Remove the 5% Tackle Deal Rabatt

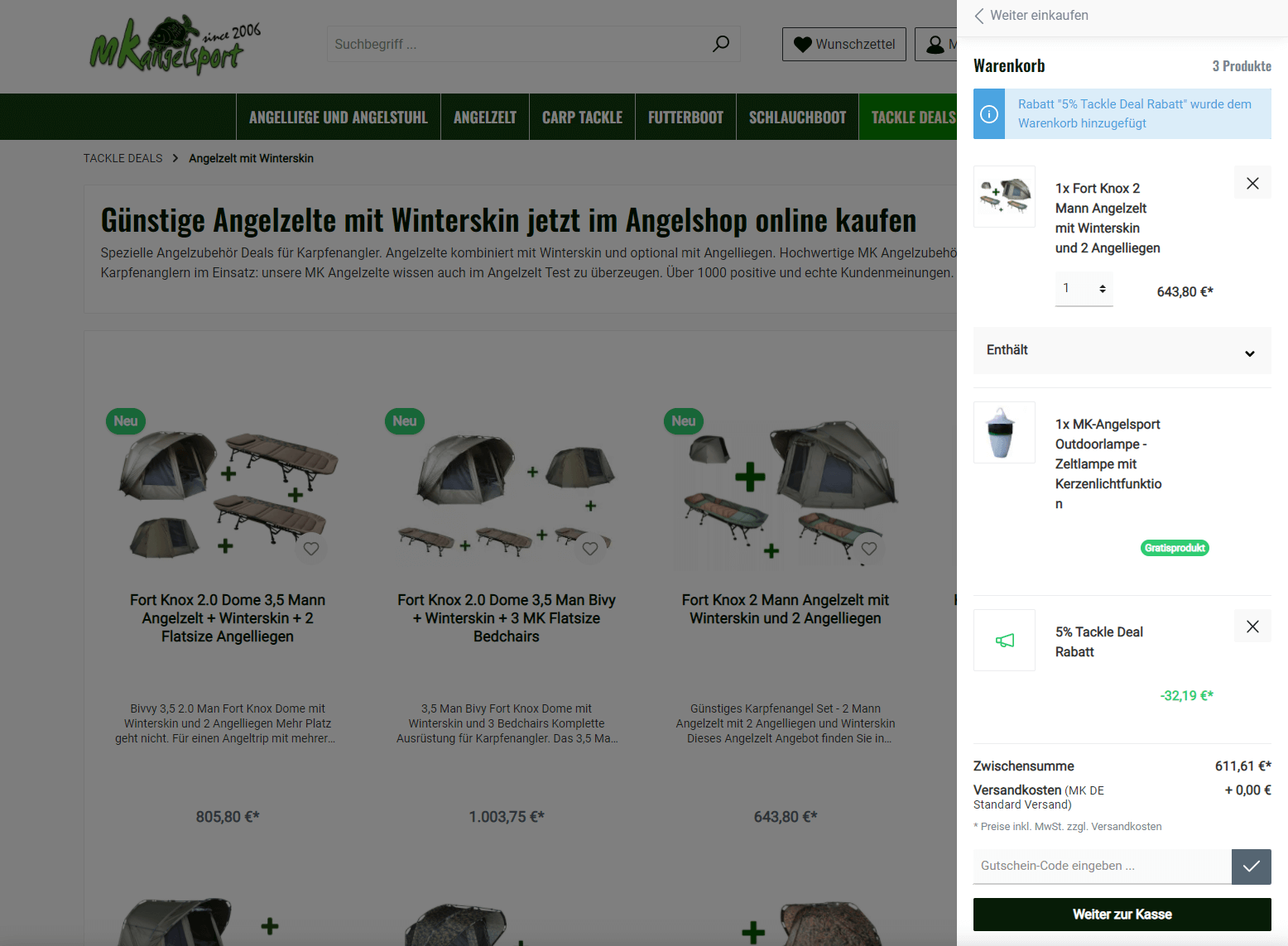(1252, 627)
